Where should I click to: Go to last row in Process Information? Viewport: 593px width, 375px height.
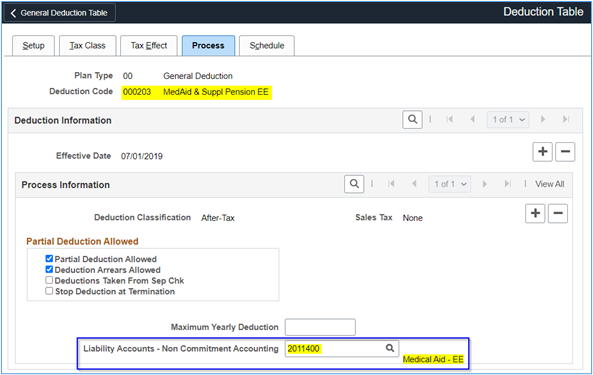[x=508, y=184]
